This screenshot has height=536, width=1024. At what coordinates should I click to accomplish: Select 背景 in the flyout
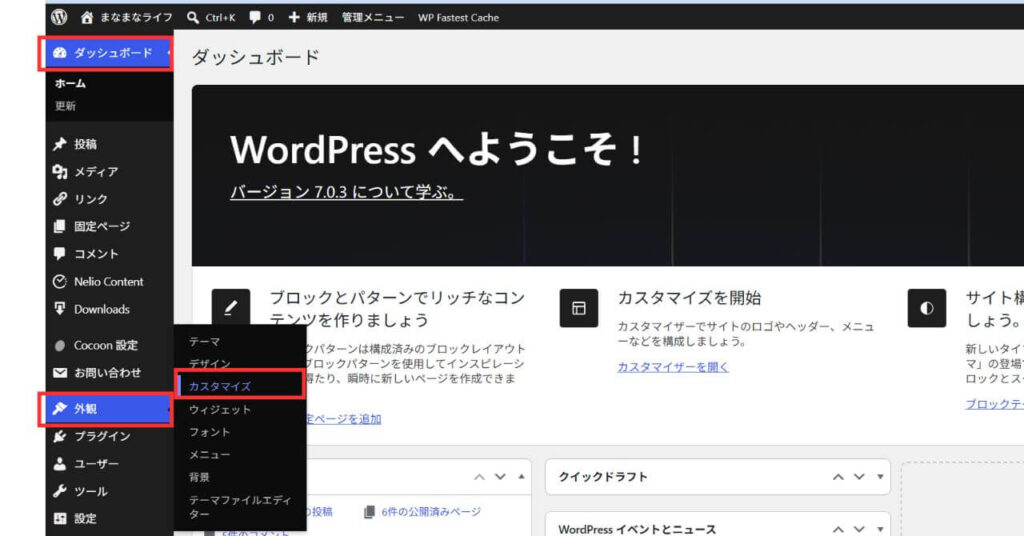pos(199,477)
